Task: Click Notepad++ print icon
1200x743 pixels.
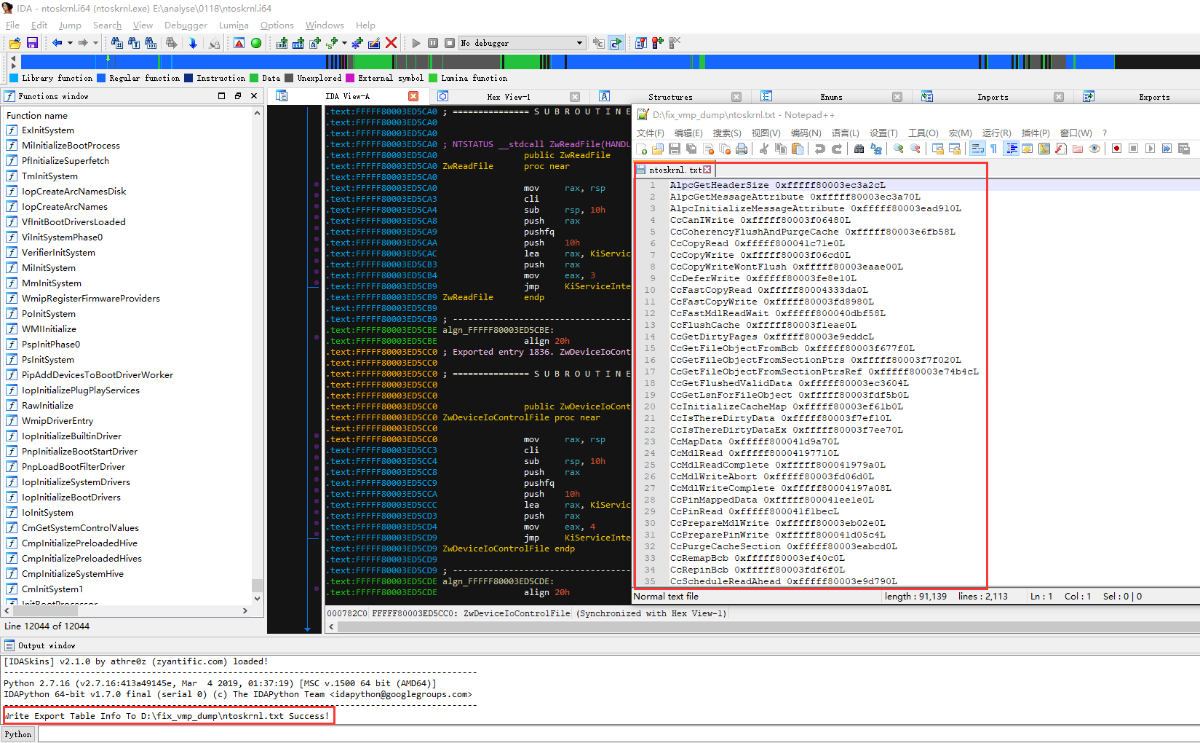Action: [741, 148]
